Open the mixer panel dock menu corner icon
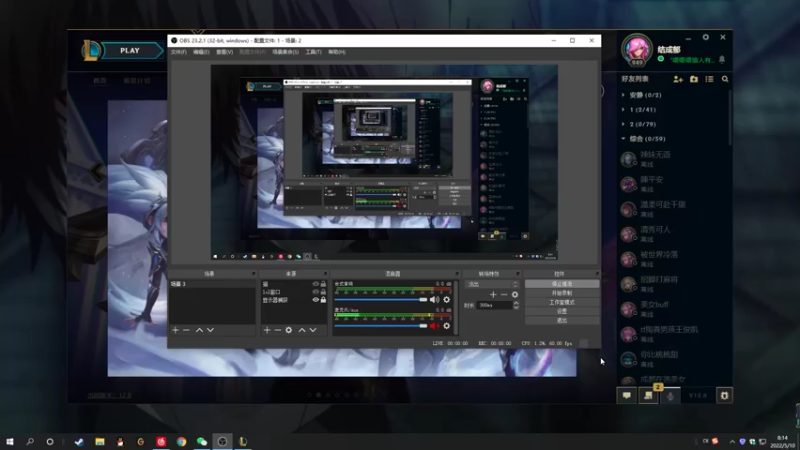This screenshot has width=800, height=450. click(x=457, y=274)
